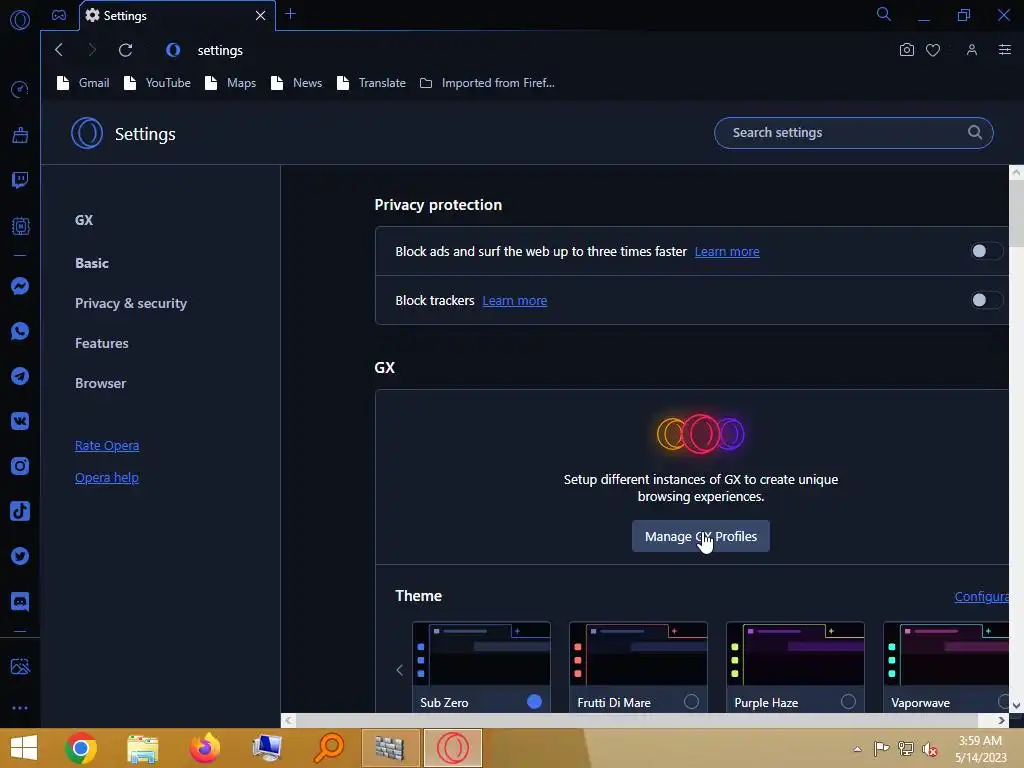This screenshot has height=768, width=1024.
Task: Open bookmarks heart icon in the address bar
Action: (x=933, y=50)
